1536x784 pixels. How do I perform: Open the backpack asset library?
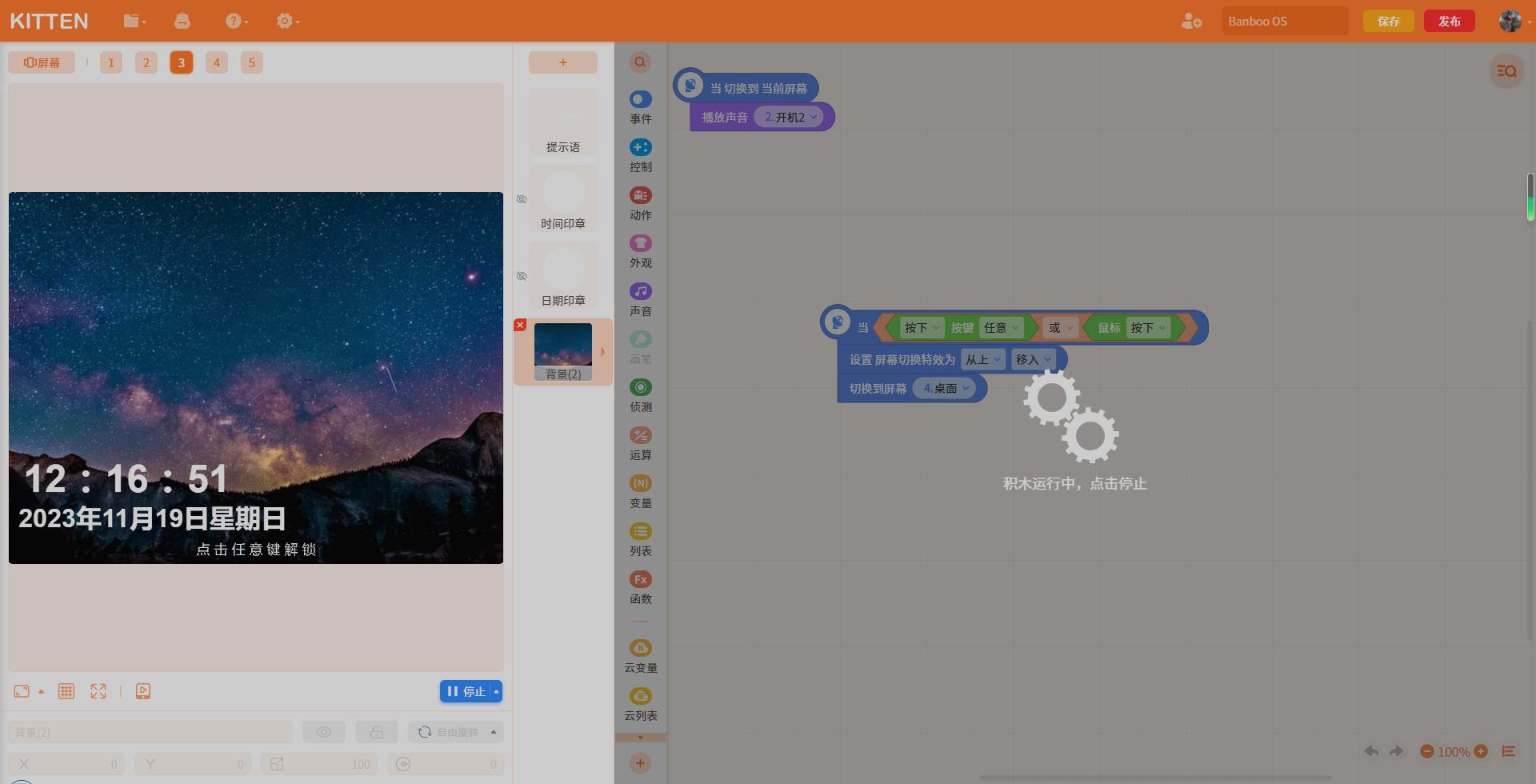pos(182,22)
